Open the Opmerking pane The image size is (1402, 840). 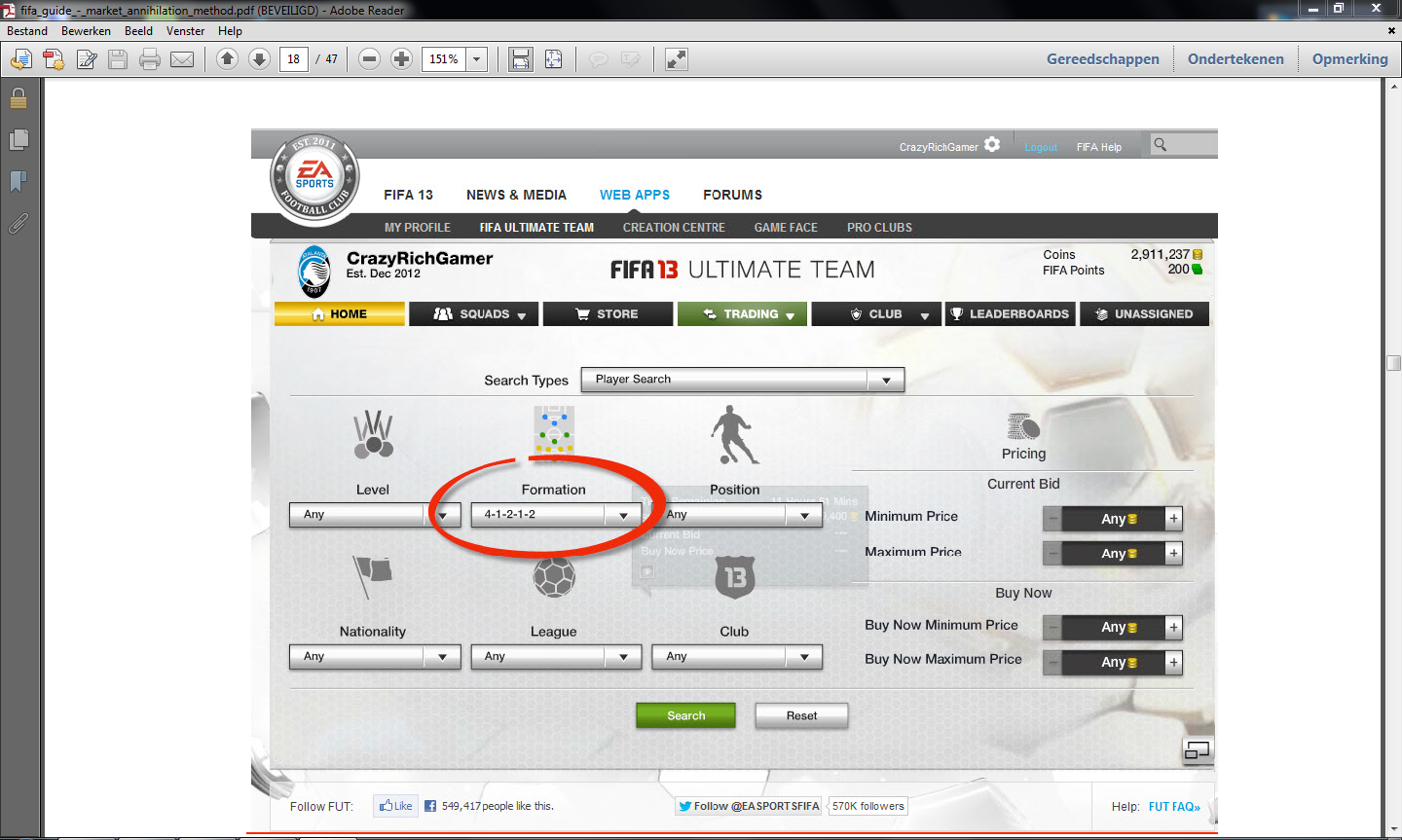point(1349,59)
